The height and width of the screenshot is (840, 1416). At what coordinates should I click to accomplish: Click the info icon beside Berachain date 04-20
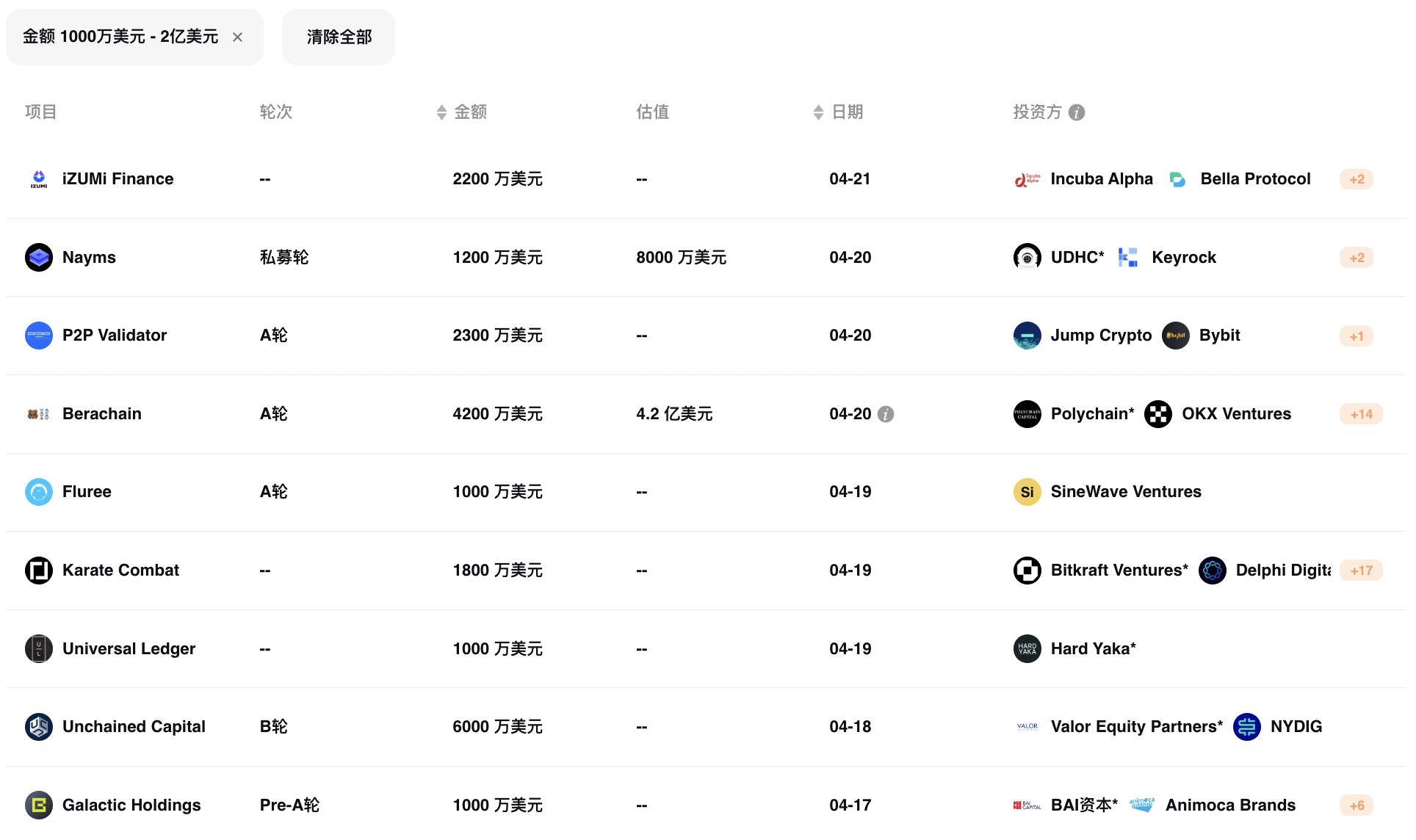coord(886,414)
